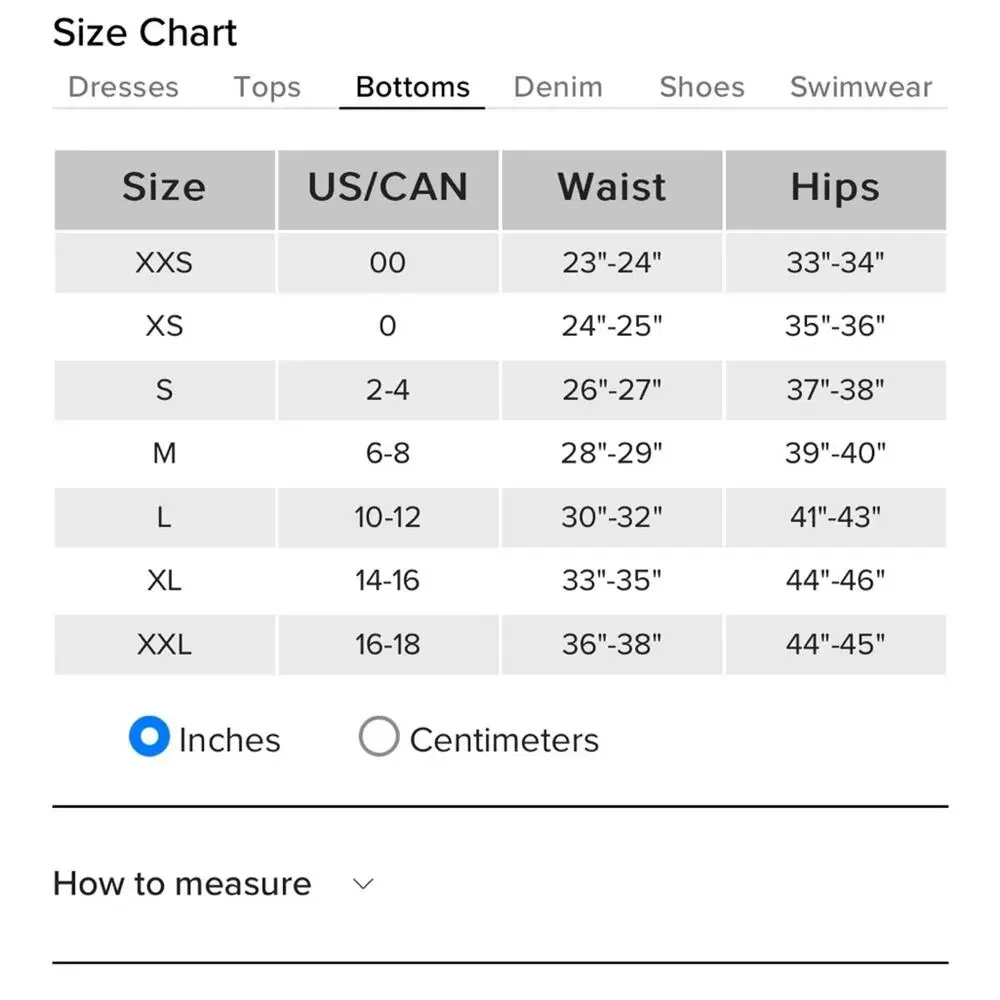Switch to the Denim tab
The width and height of the screenshot is (1000, 1000).
click(x=558, y=87)
